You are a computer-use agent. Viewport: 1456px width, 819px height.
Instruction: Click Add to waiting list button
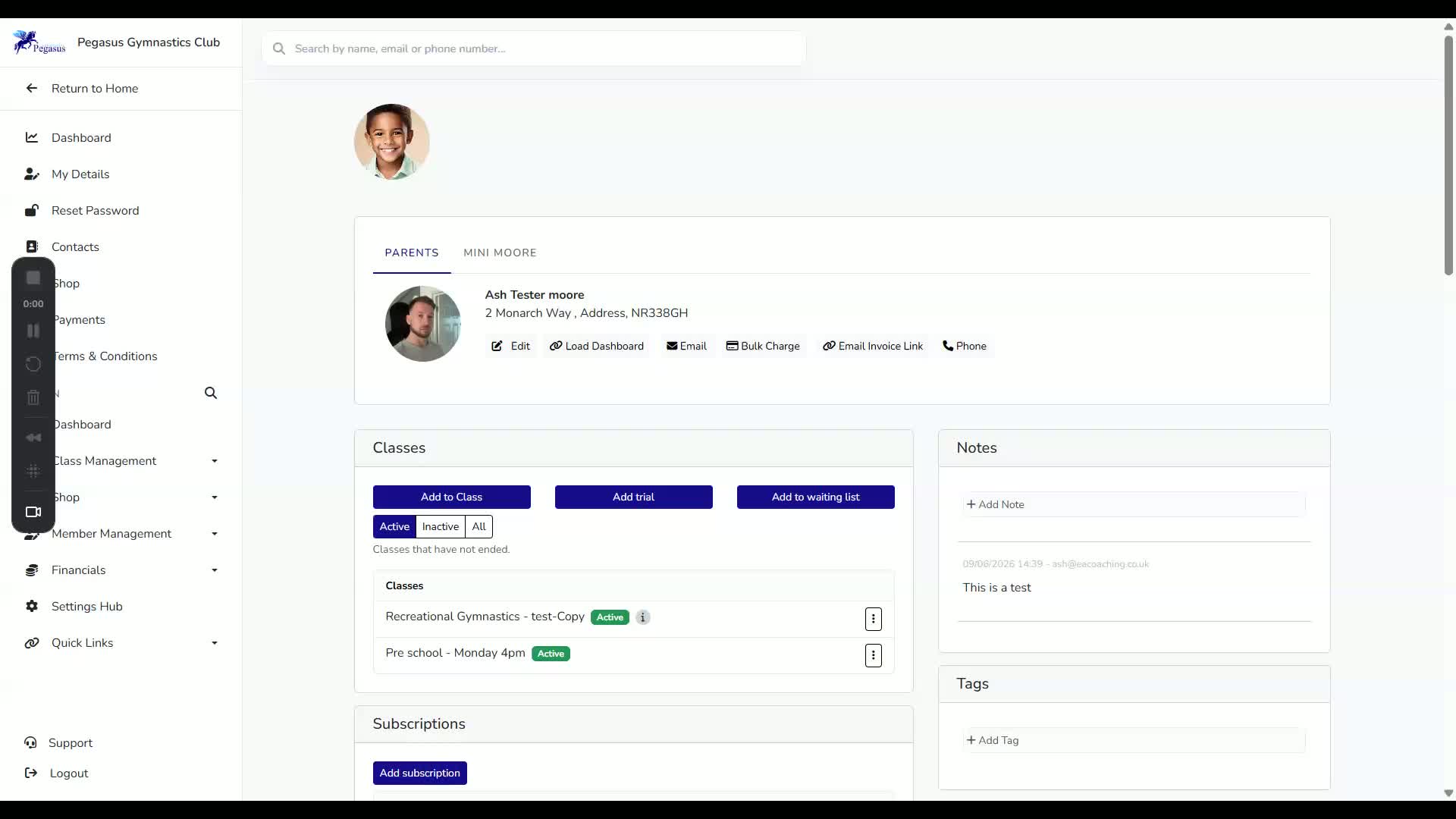pyautogui.click(x=816, y=497)
